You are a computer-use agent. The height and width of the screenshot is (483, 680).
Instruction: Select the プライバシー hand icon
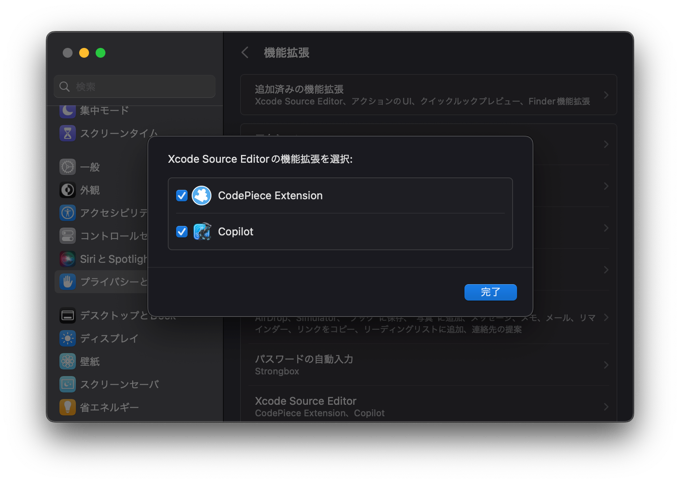click(67, 282)
